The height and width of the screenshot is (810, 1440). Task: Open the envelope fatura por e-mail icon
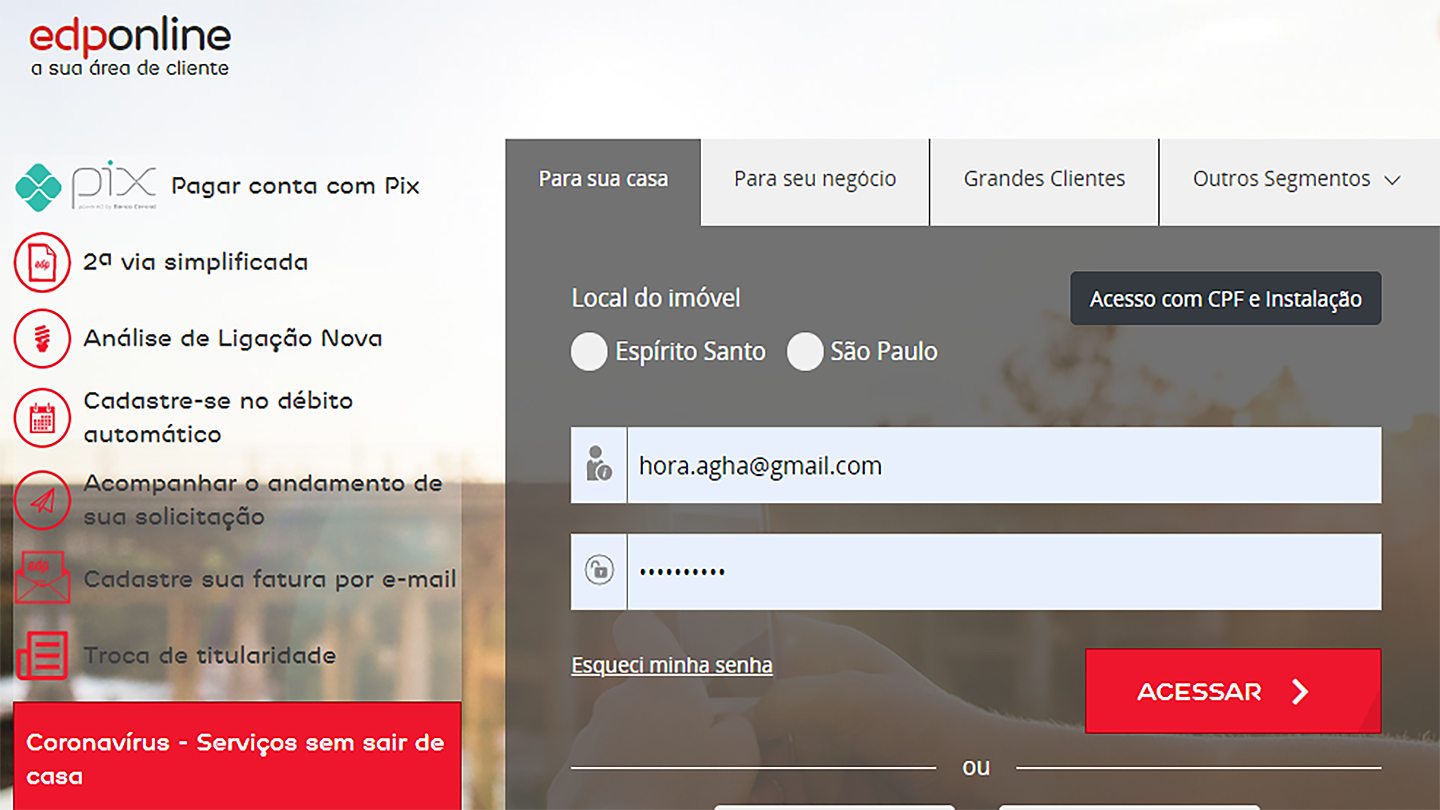(x=42, y=578)
